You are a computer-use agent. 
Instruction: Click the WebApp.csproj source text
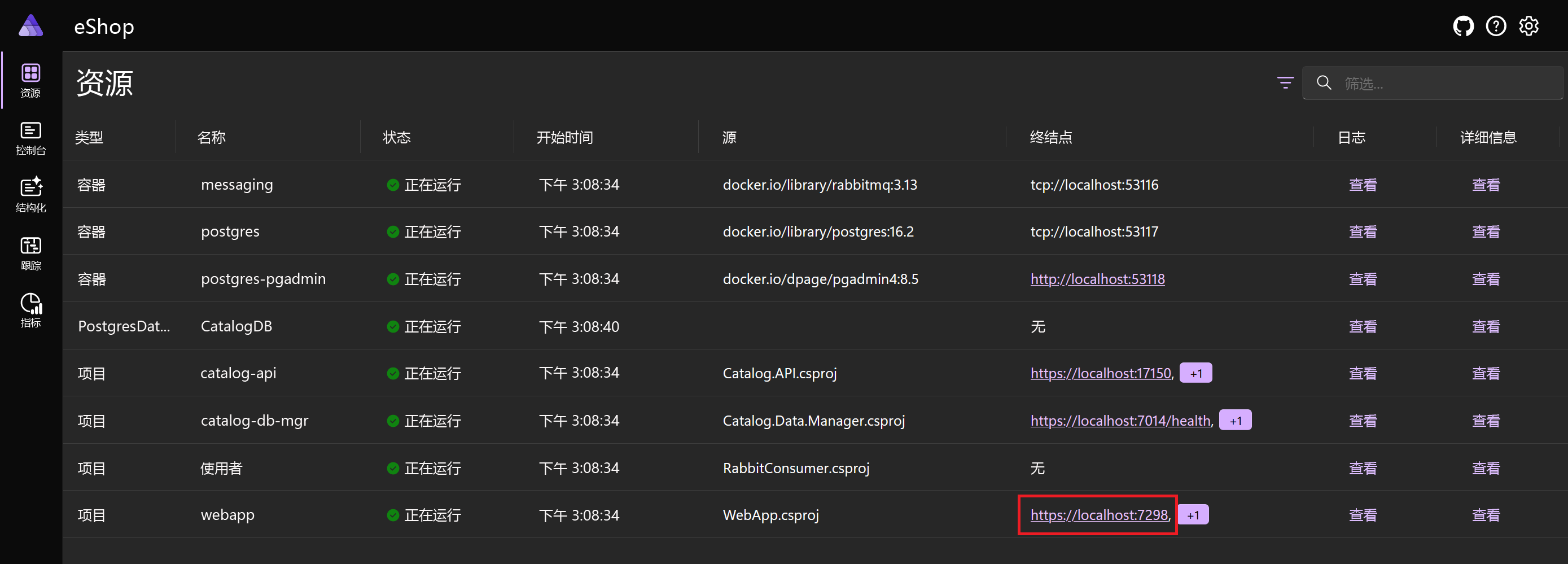770,515
